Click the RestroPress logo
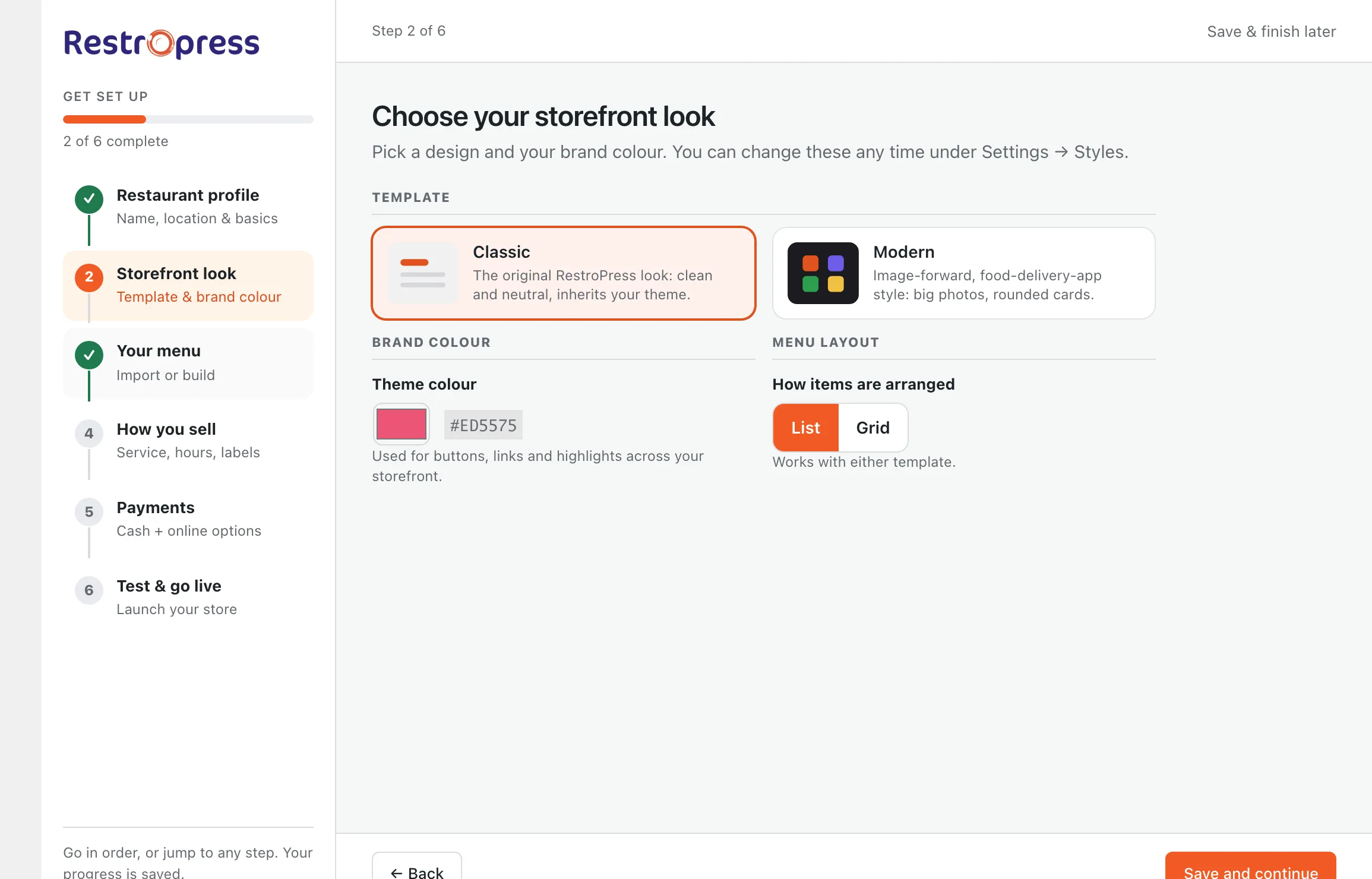This screenshot has width=1372, height=879. pyautogui.click(x=162, y=43)
